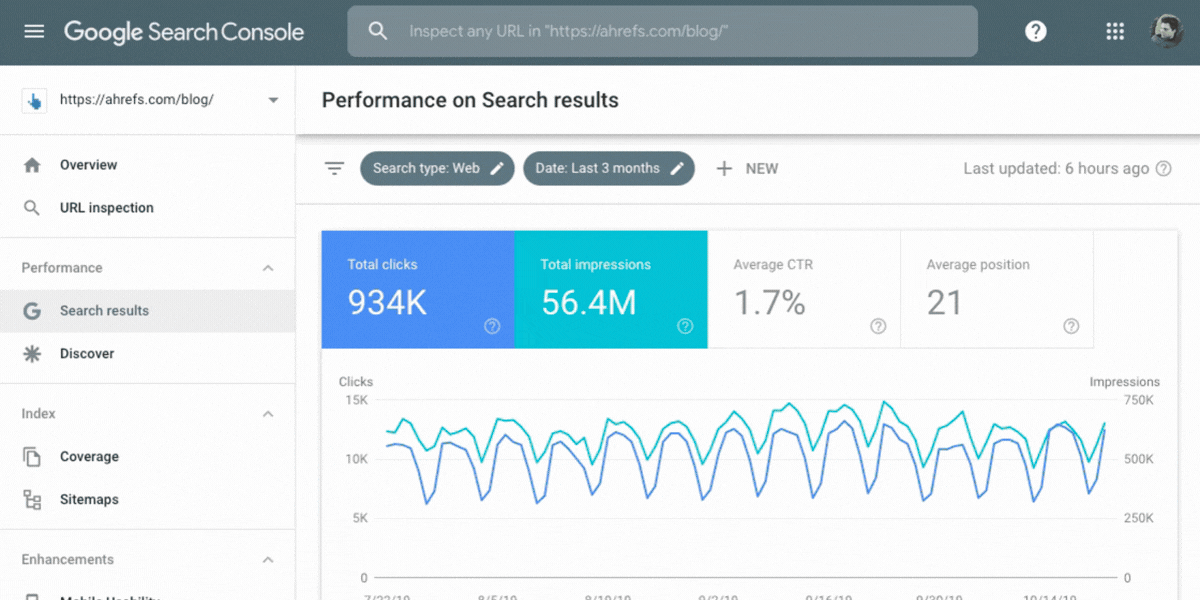Click help icon in Total clicks card
1200x600 pixels.
(492, 326)
